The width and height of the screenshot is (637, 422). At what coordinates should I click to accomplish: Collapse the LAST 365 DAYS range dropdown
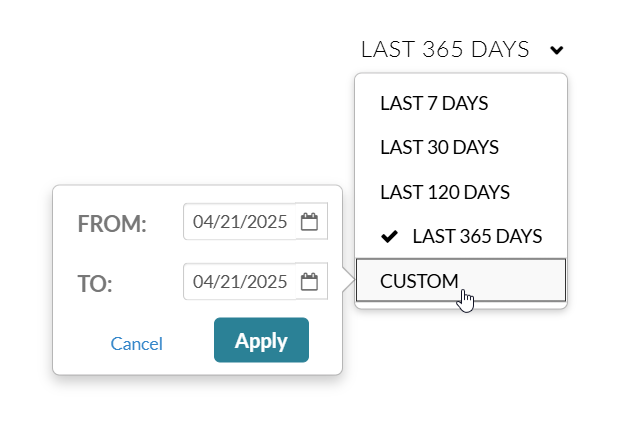tap(445, 50)
